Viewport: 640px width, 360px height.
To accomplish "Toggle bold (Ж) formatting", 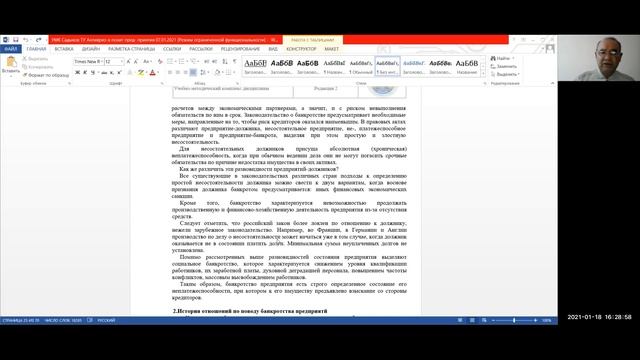I will pos(77,72).
